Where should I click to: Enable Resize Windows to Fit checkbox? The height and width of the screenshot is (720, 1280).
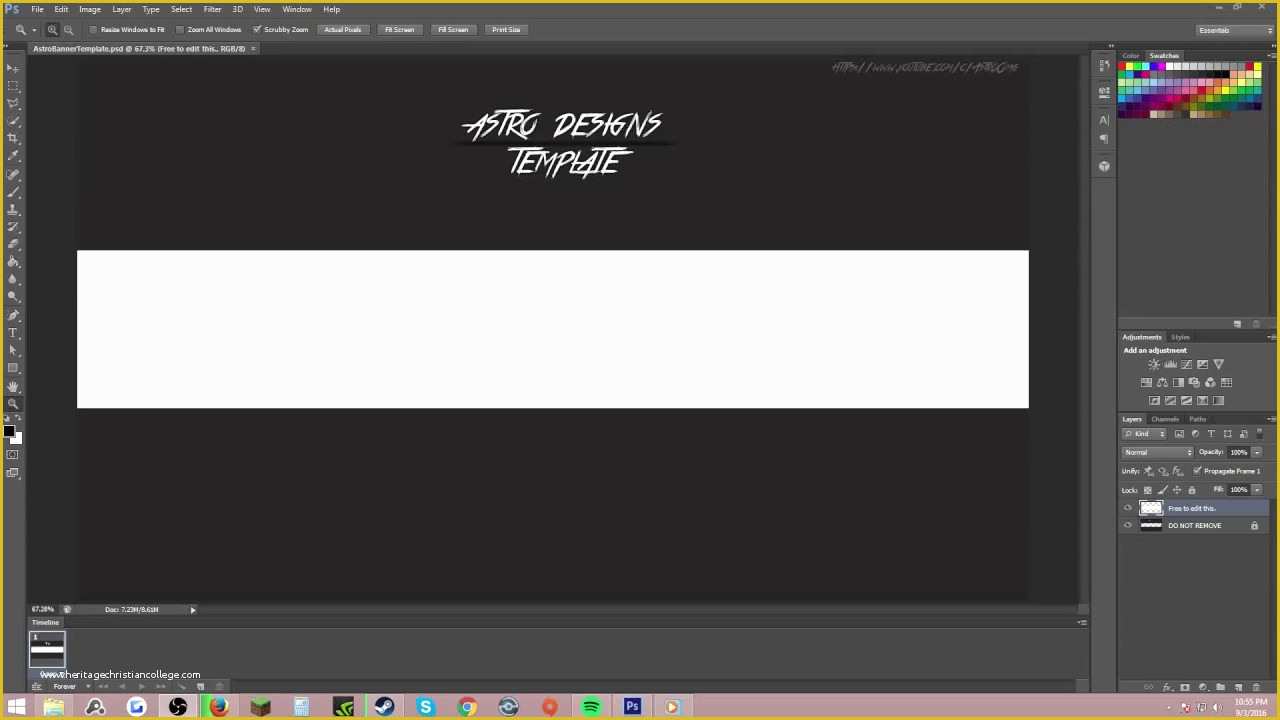tap(93, 30)
